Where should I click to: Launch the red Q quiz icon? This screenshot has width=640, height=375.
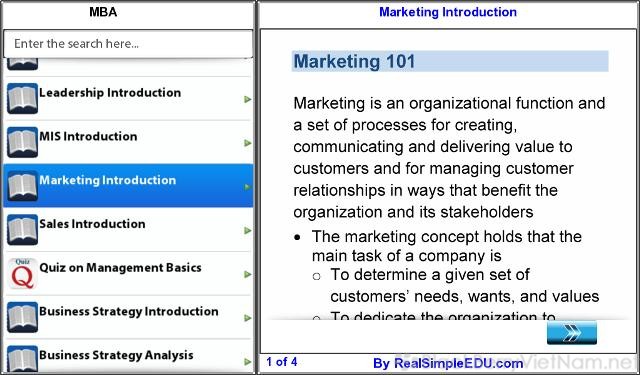click(22, 273)
